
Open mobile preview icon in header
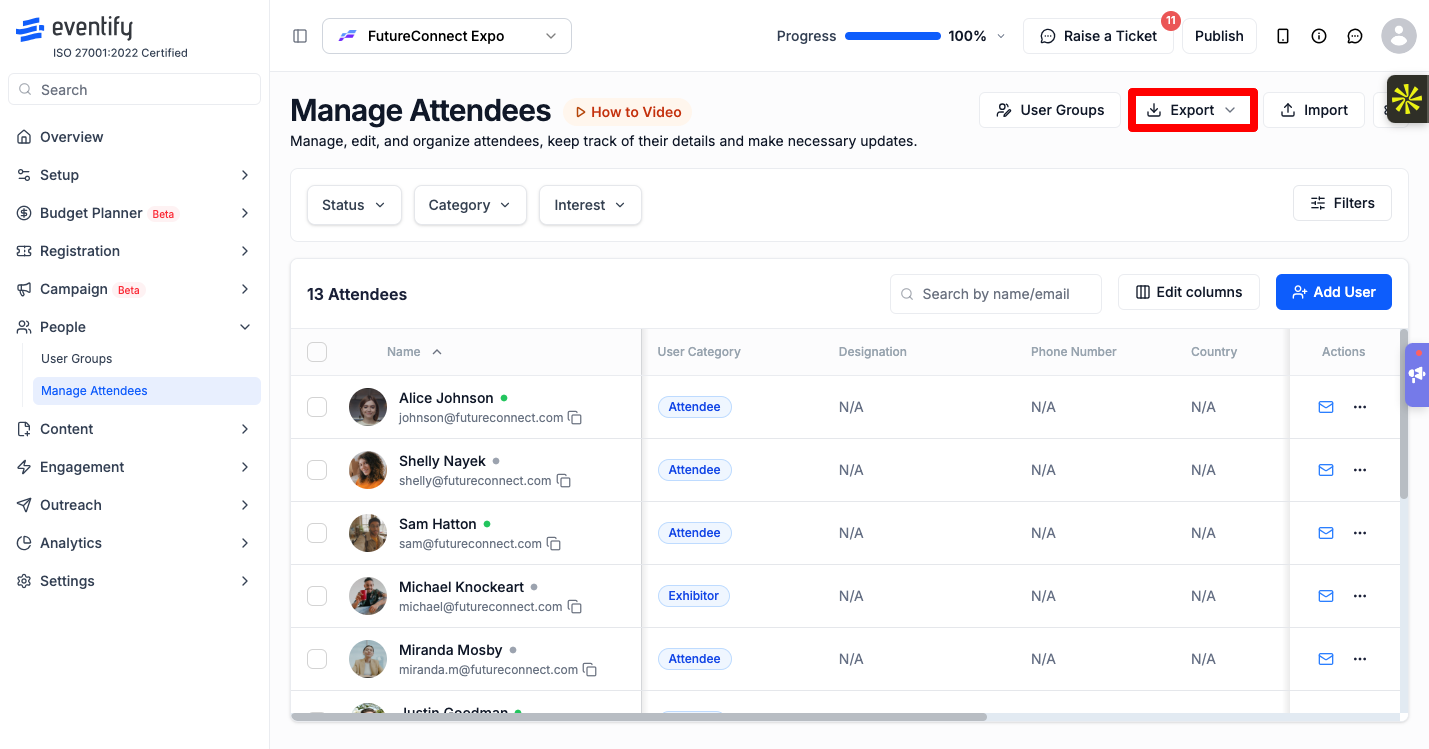[x=1283, y=36]
